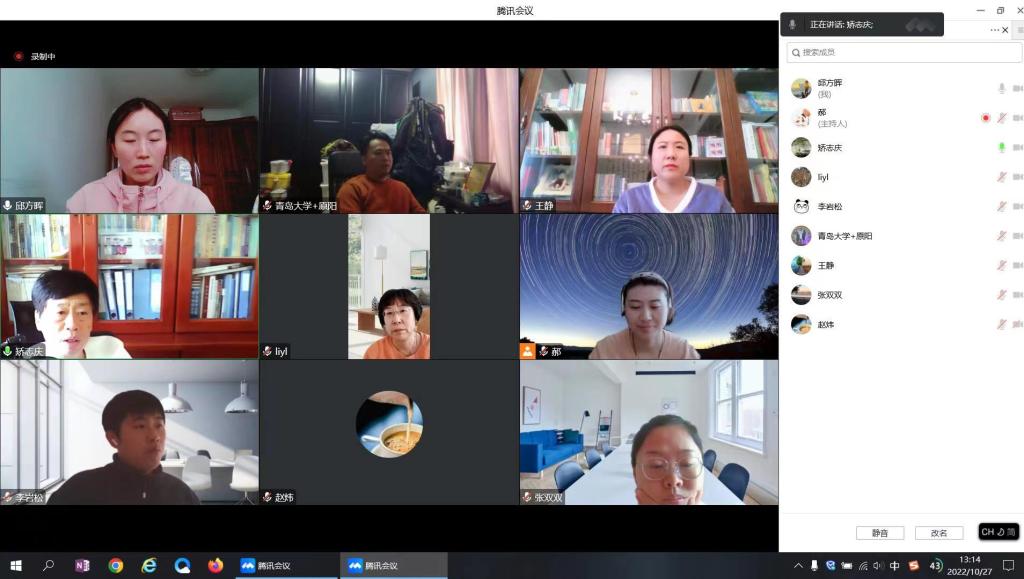Click the 改名 rename button

(938, 532)
